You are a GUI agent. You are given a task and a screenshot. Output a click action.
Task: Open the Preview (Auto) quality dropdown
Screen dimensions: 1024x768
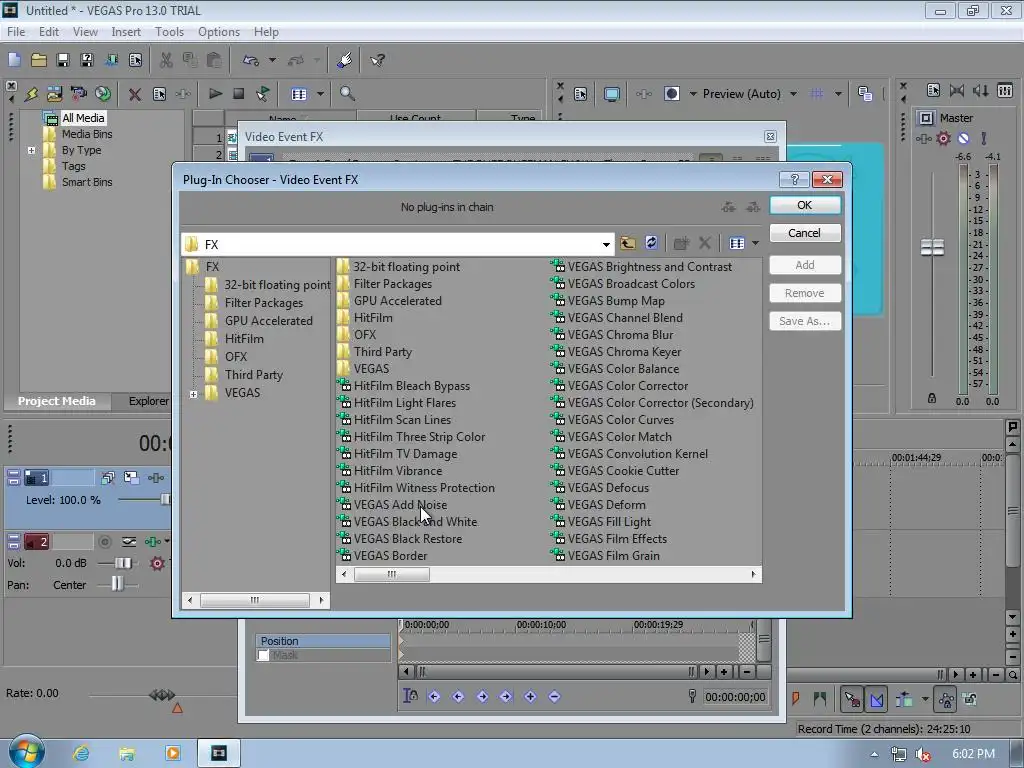[793, 94]
